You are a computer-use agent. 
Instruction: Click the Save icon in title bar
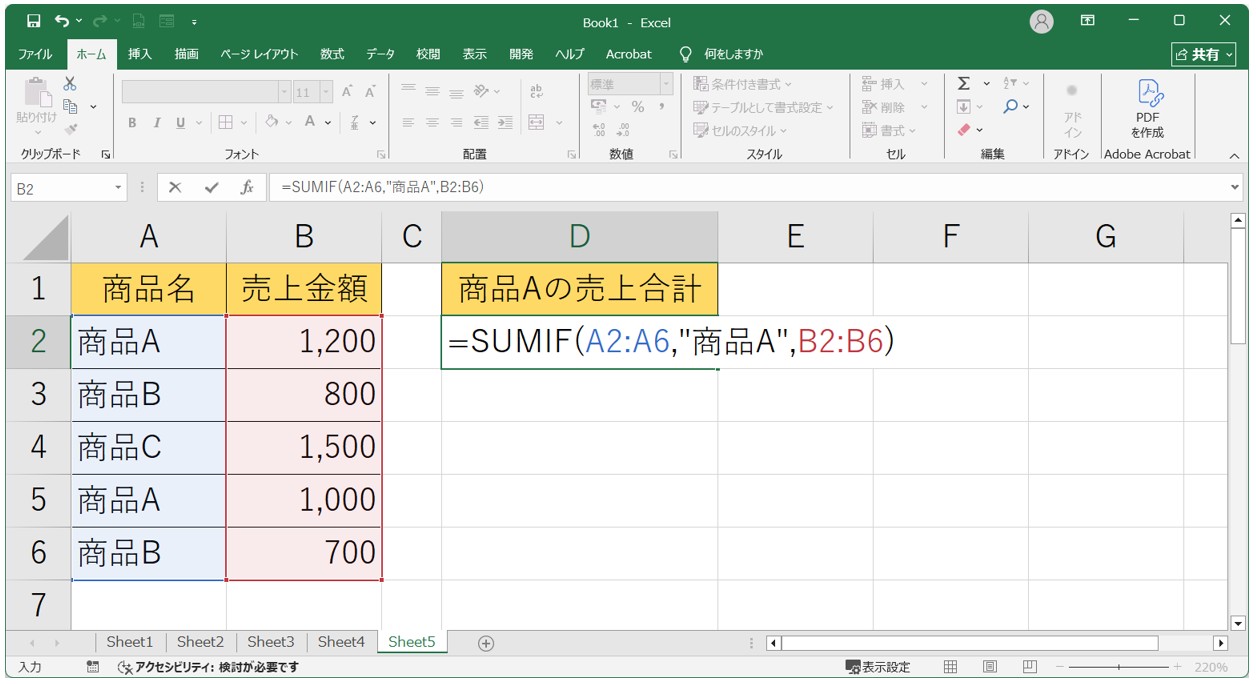33,21
